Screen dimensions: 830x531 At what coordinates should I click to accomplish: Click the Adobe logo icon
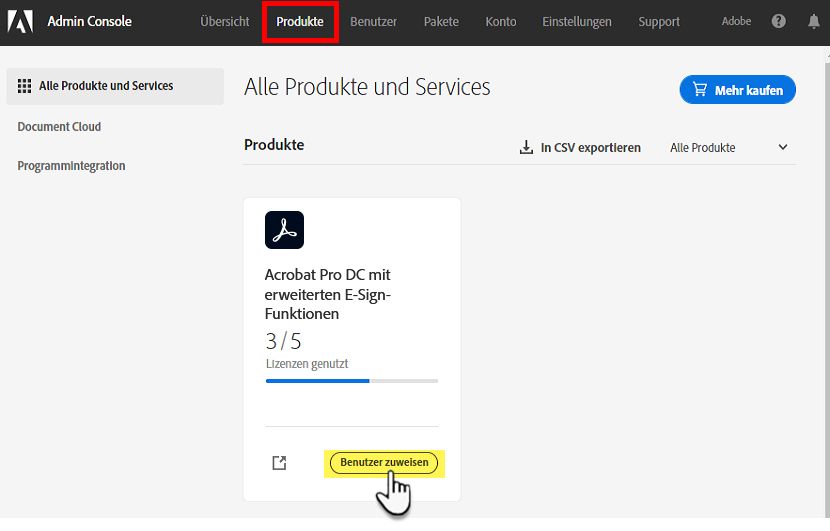point(20,22)
